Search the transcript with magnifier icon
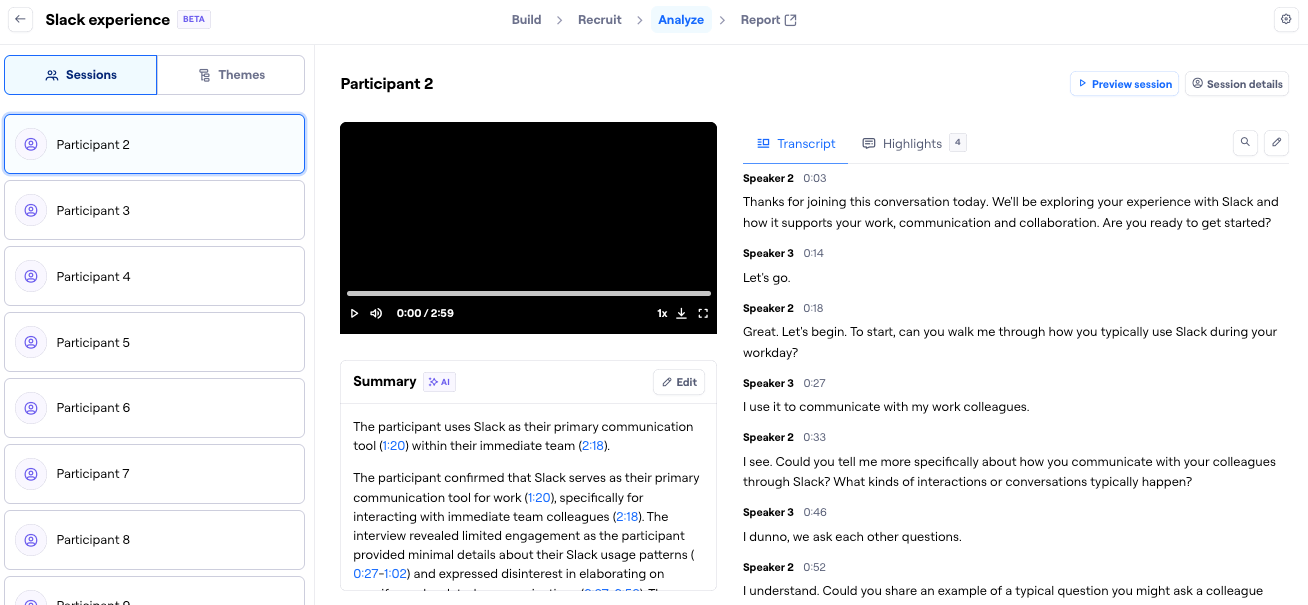 click(x=1245, y=142)
